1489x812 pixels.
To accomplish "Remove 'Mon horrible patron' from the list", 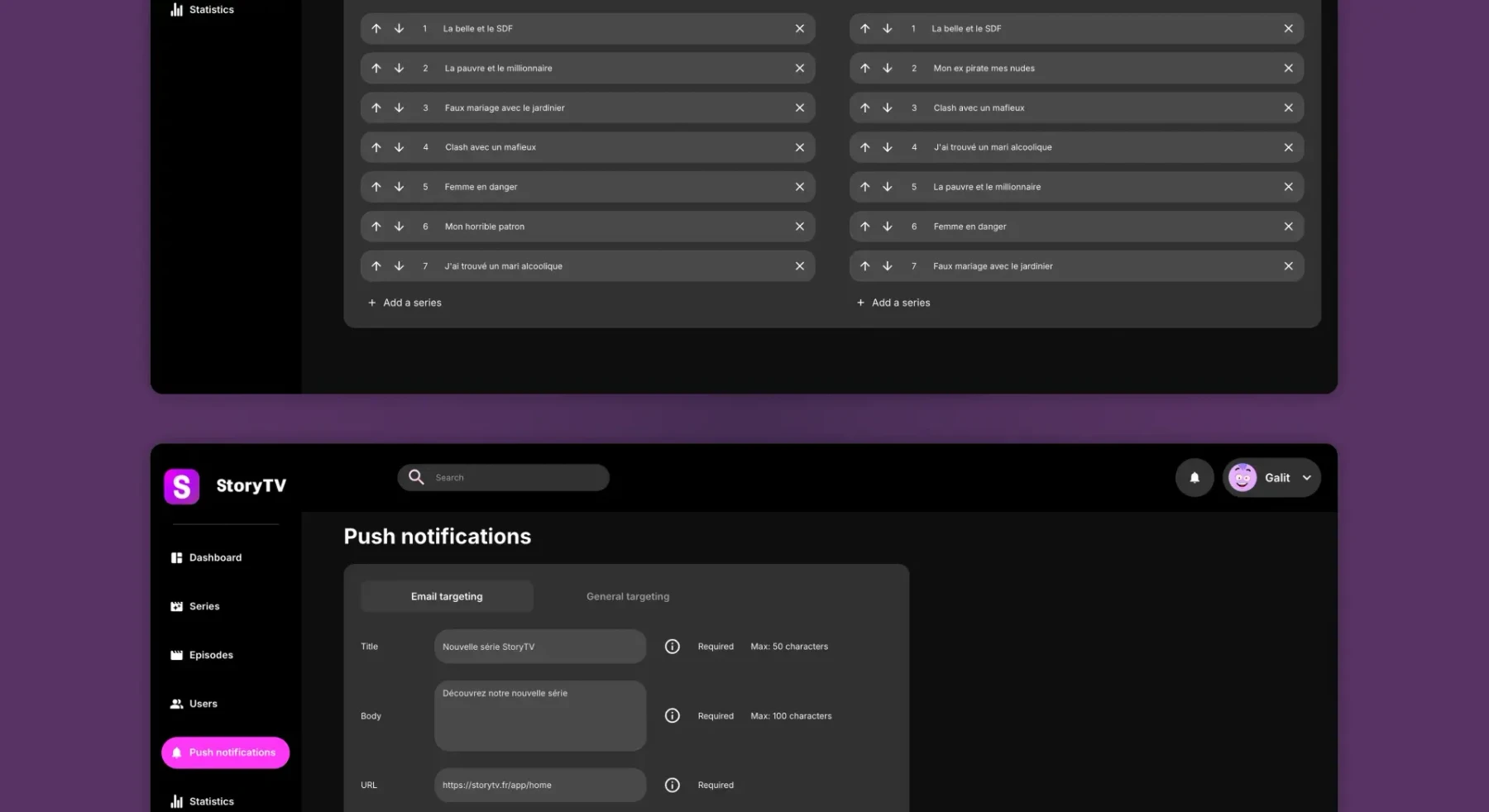I will tap(799, 227).
